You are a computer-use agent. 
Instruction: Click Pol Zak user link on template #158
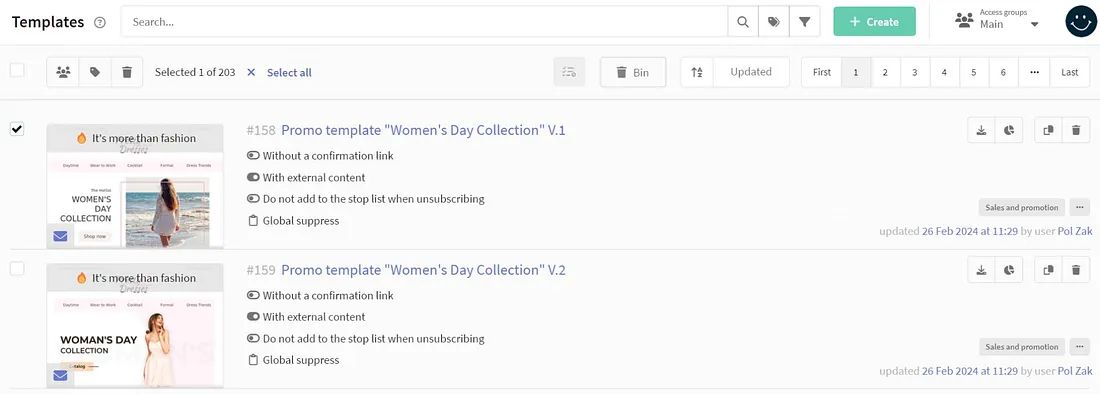(x=1075, y=231)
